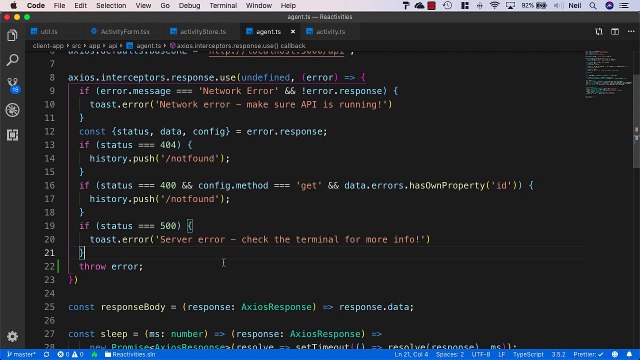Open the Debug view in activity bar
Screen dimensions: 640x360
12,110
